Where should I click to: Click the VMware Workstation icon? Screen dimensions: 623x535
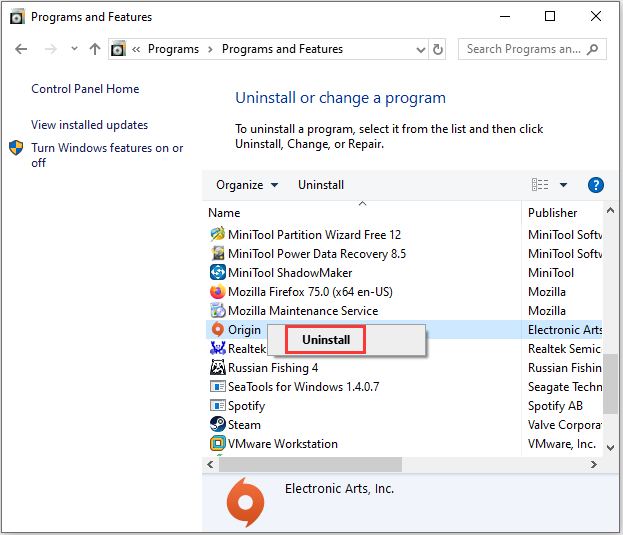(218, 444)
